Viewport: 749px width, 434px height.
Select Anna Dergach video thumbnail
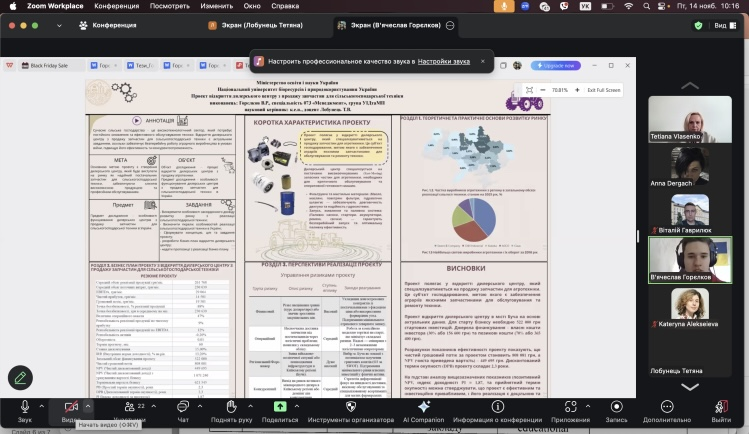tap(690, 166)
